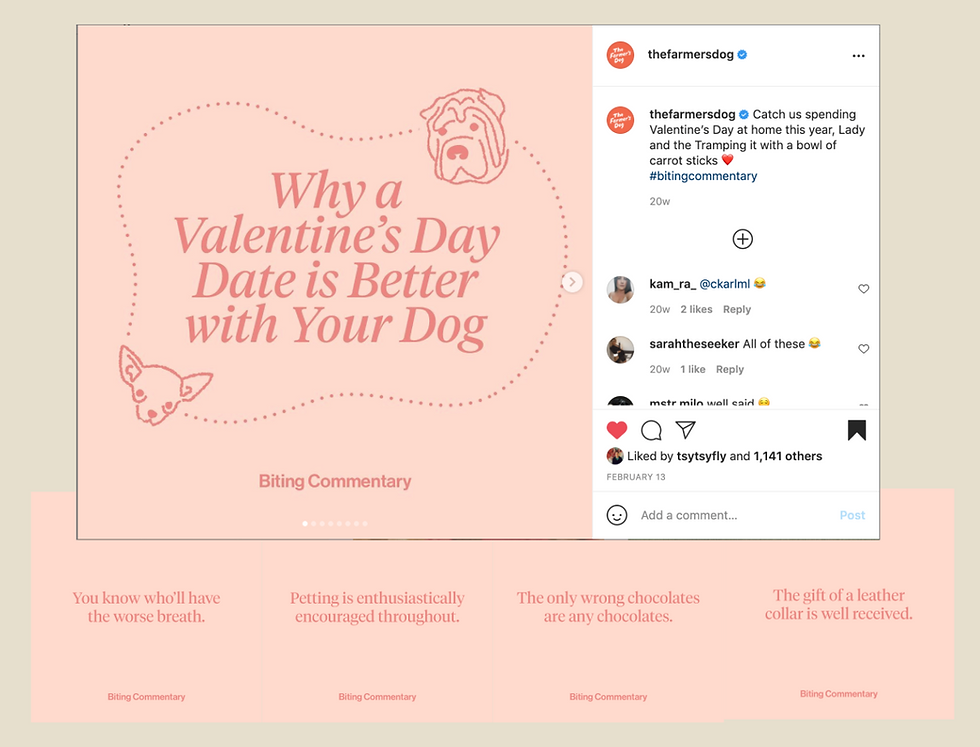Click the comment speech bubble icon
Screen dimensions: 980x747
[651, 430]
